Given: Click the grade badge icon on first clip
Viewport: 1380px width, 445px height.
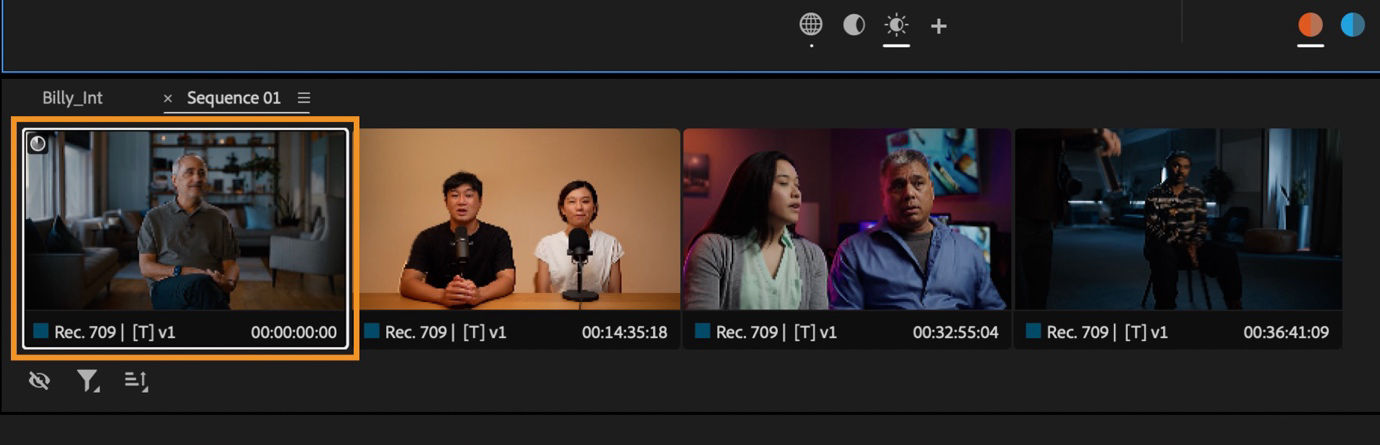Looking at the screenshot, I should (x=38, y=143).
